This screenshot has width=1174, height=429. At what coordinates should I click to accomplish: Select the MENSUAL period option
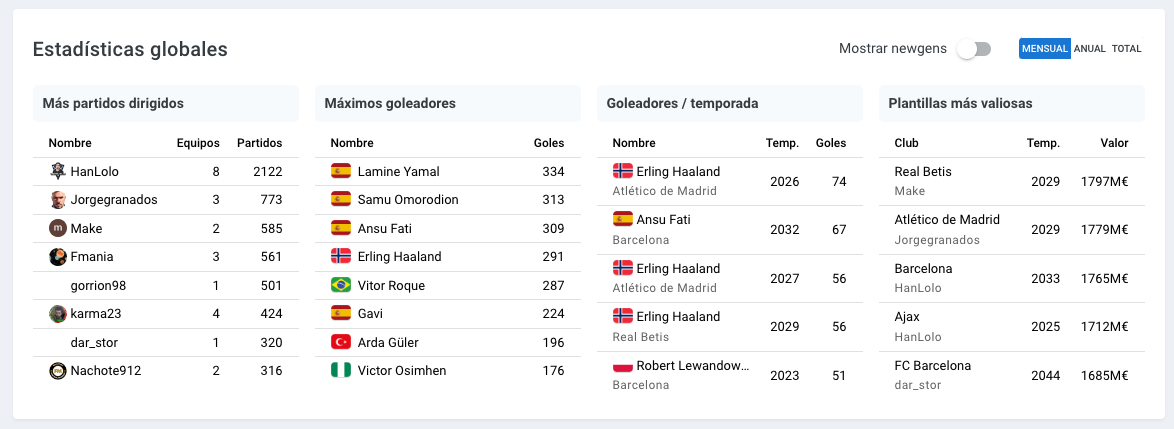pos(1044,49)
